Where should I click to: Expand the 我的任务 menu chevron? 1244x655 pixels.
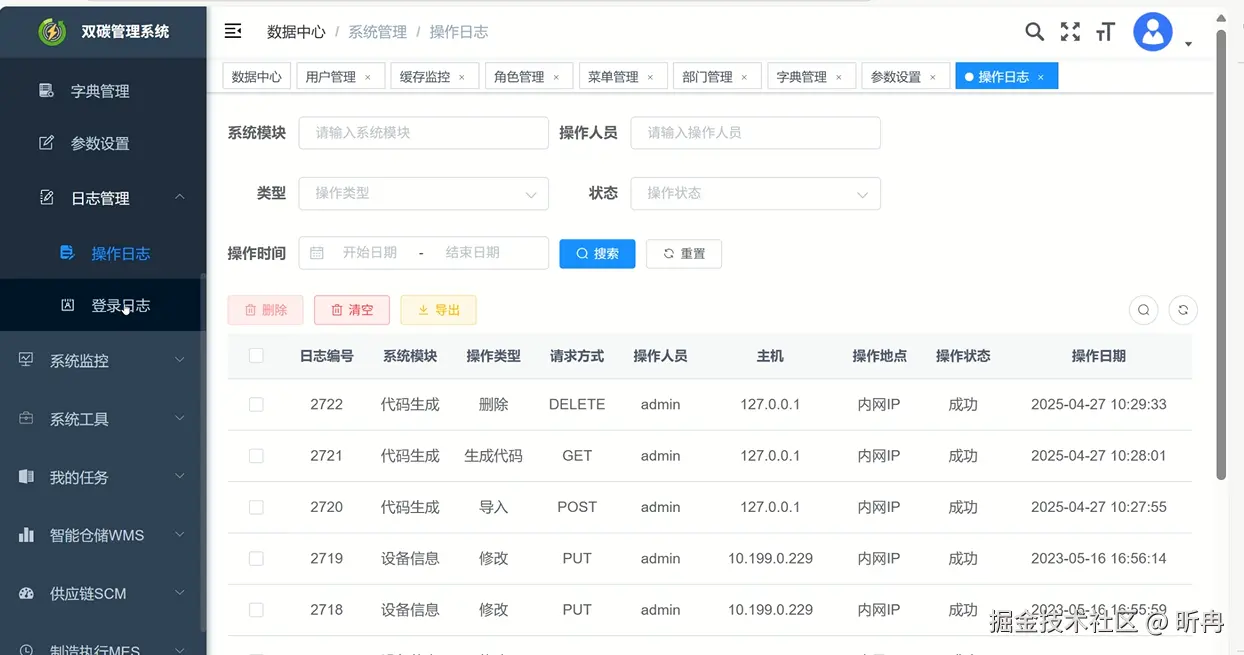[180, 477]
